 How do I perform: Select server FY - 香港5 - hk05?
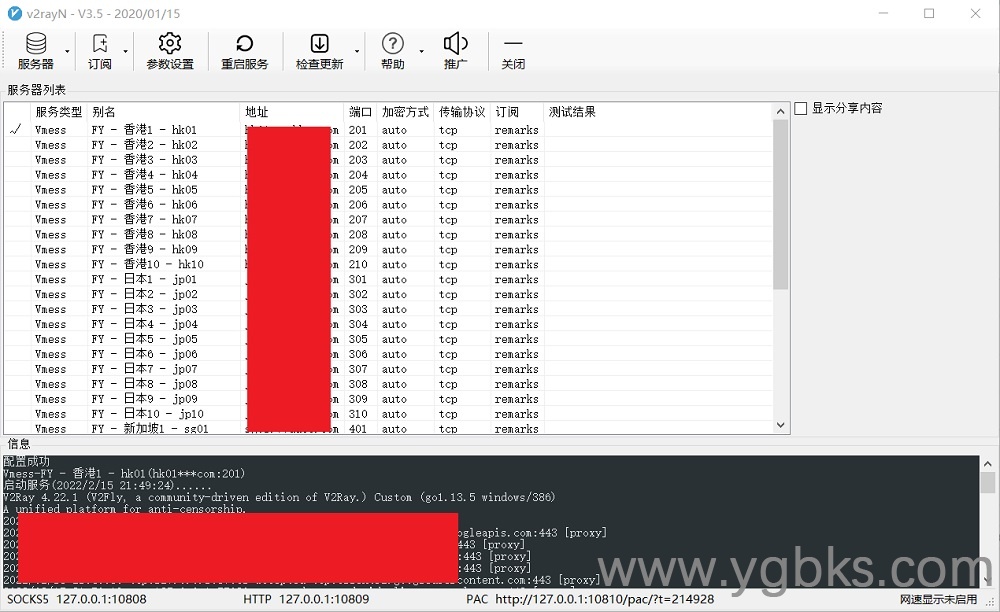point(388,189)
